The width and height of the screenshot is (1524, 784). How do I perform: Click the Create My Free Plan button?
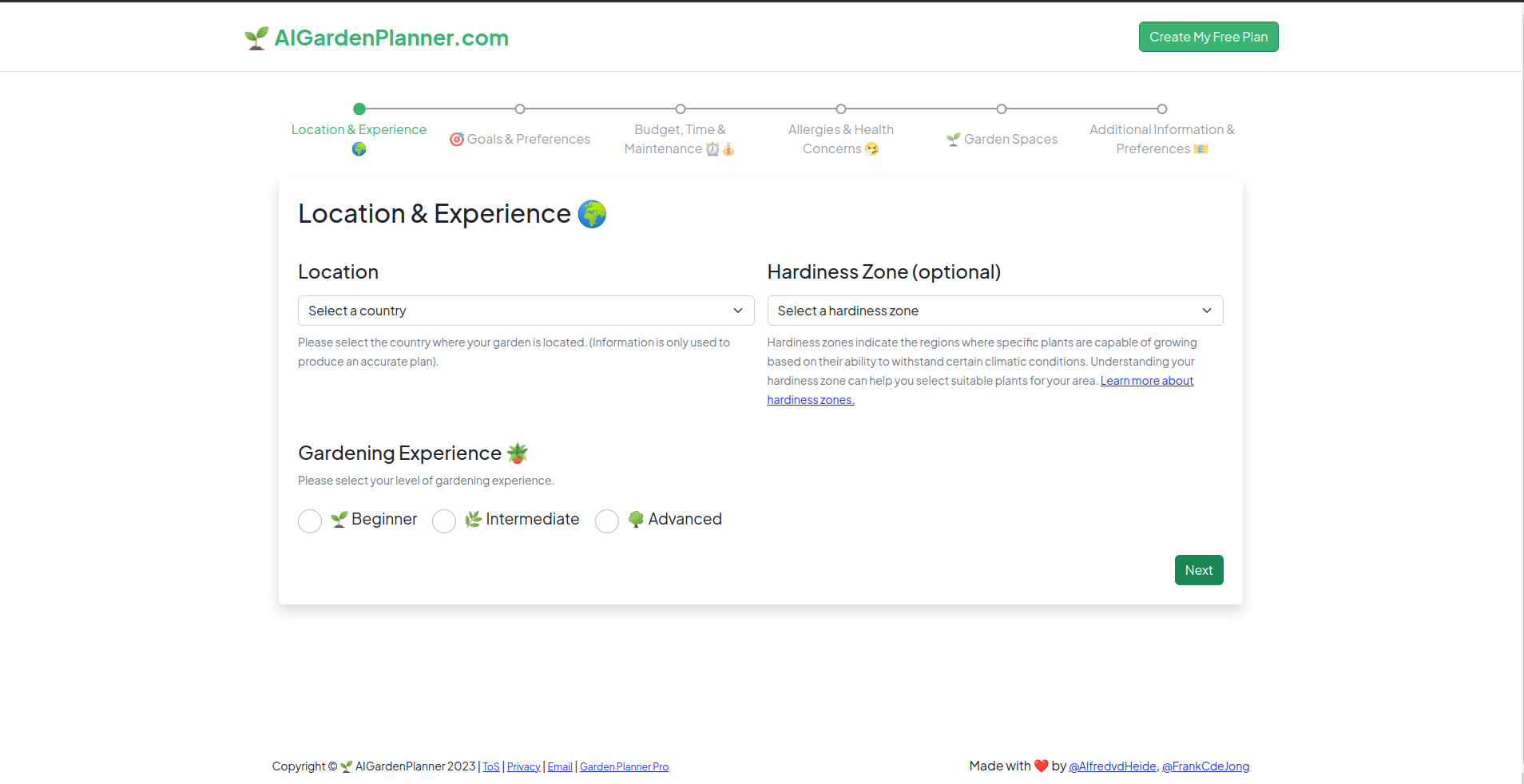(1208, 37)
